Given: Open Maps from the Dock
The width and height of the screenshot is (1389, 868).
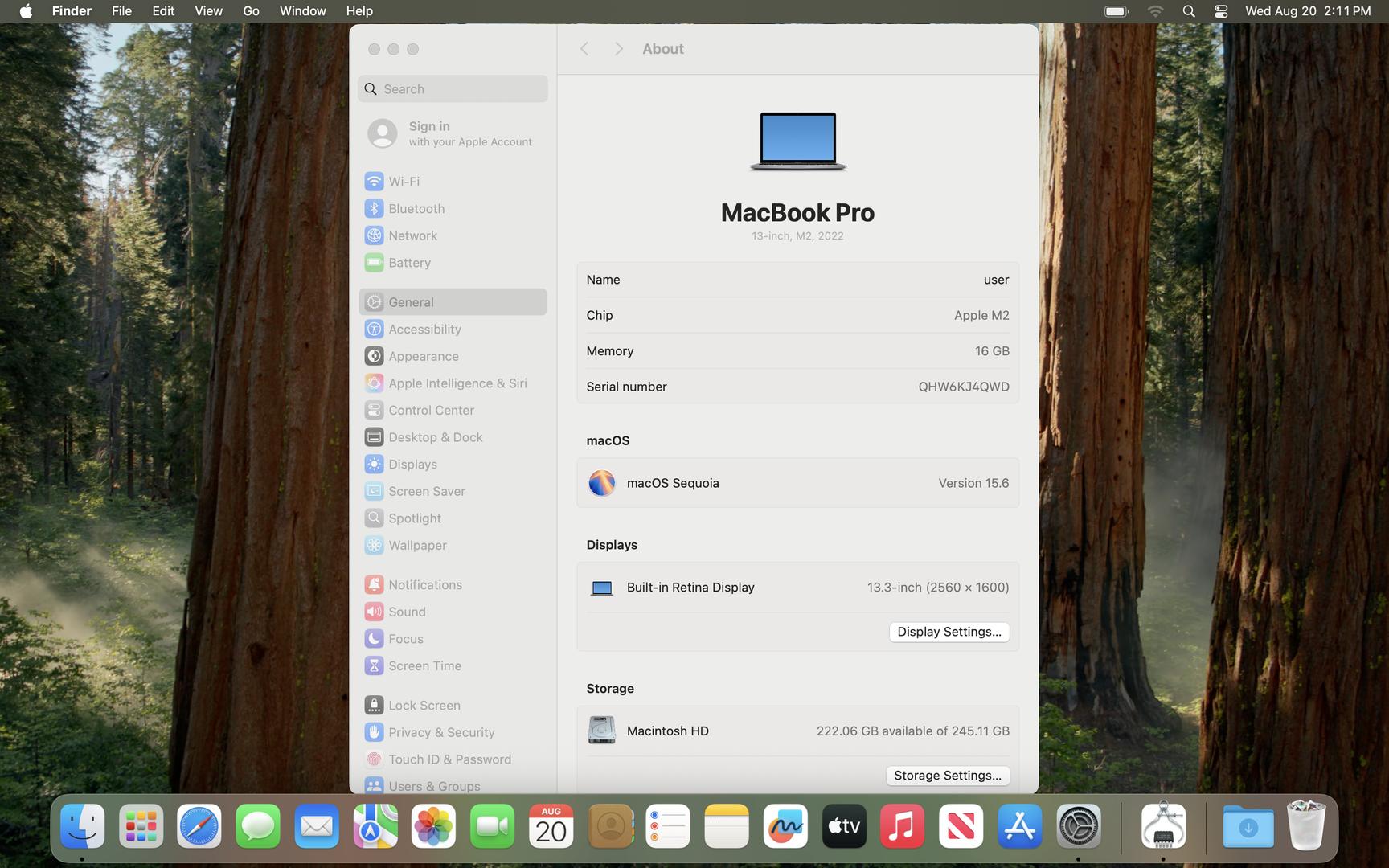Looking at the screenshot, I should (375, 826).
